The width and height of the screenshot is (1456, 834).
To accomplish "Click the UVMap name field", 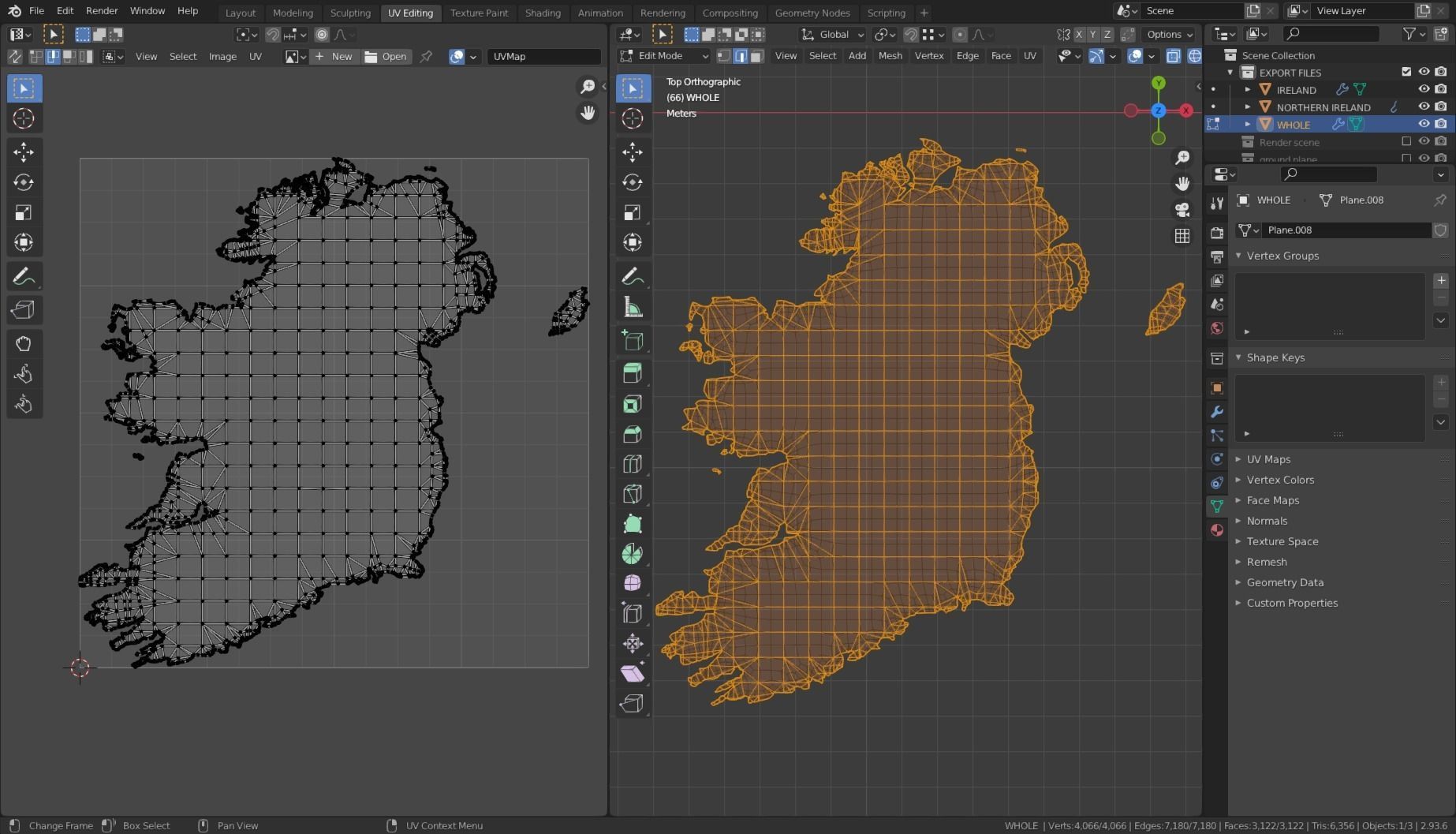I will pos(544,57).
